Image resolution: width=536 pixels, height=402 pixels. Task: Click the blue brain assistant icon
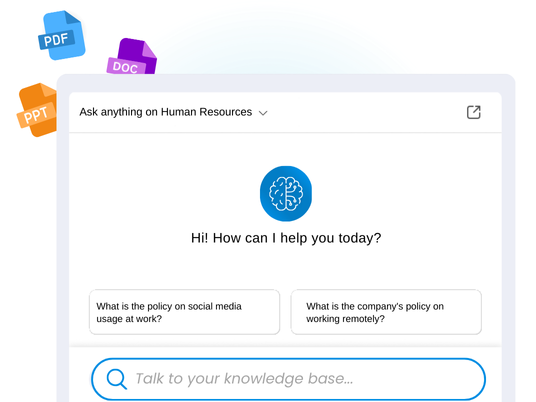[286, 193]
